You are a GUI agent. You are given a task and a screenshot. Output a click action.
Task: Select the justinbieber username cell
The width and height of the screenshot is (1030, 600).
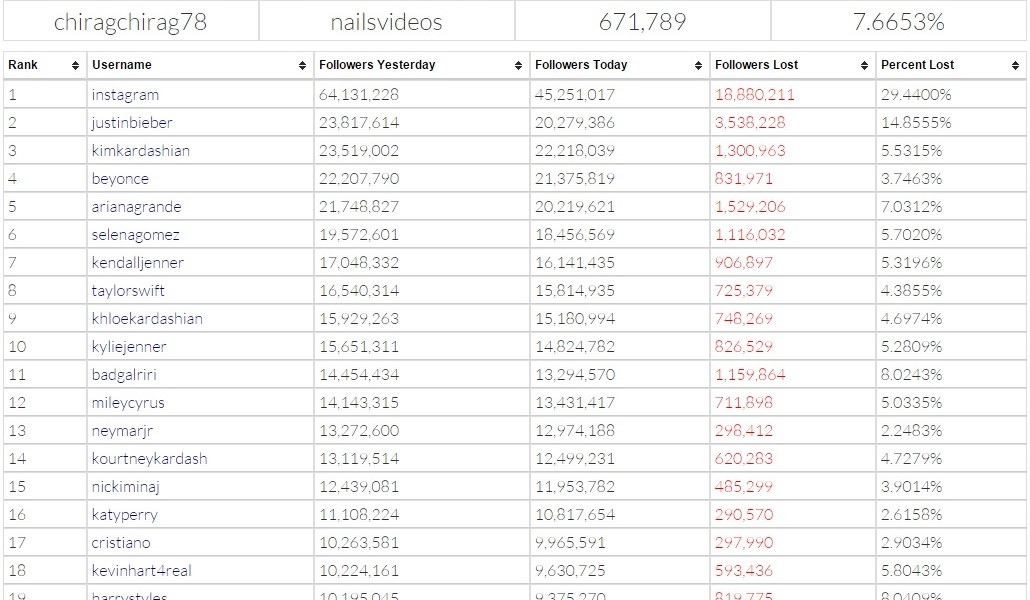point(132,123)
